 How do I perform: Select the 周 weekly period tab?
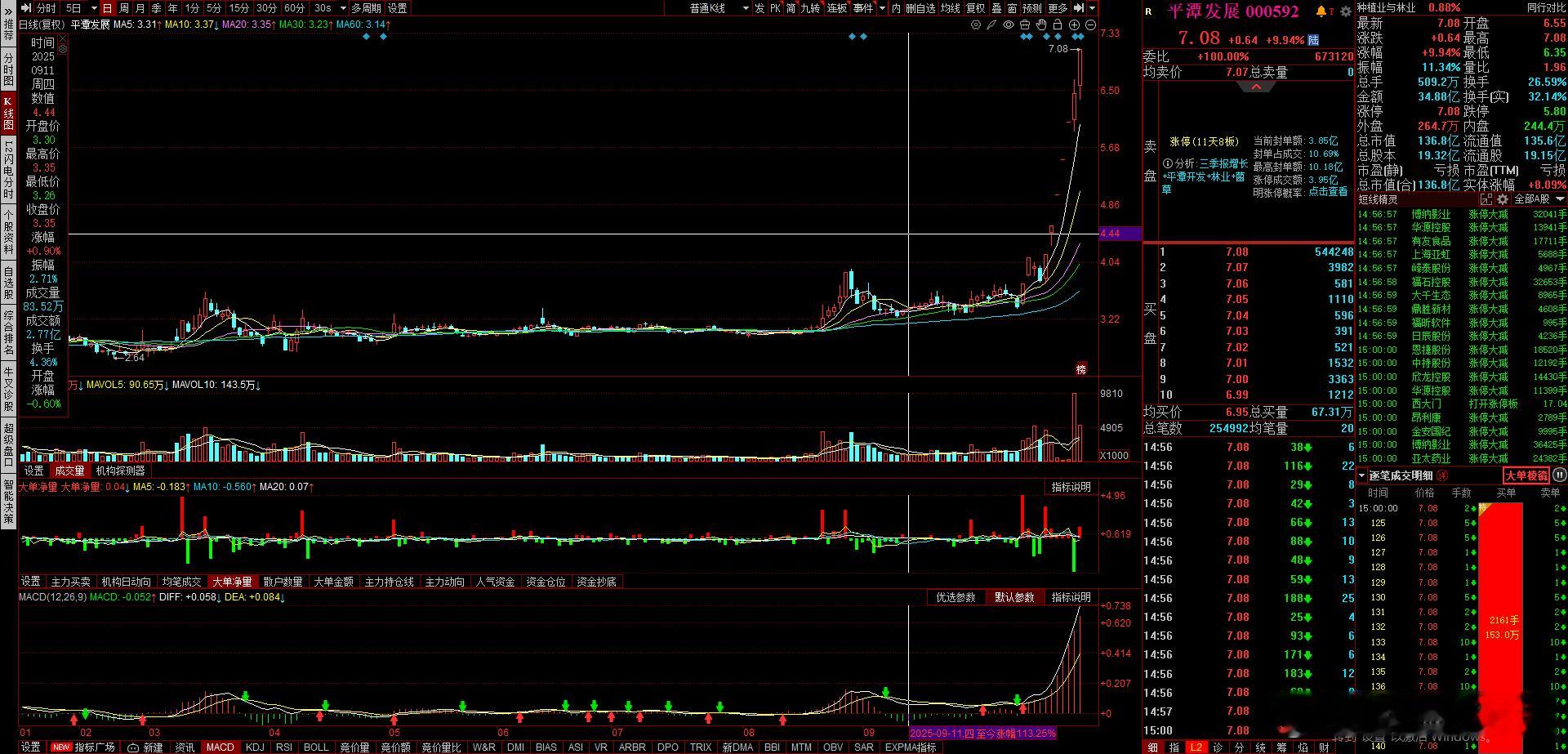[x=124, y=8]
